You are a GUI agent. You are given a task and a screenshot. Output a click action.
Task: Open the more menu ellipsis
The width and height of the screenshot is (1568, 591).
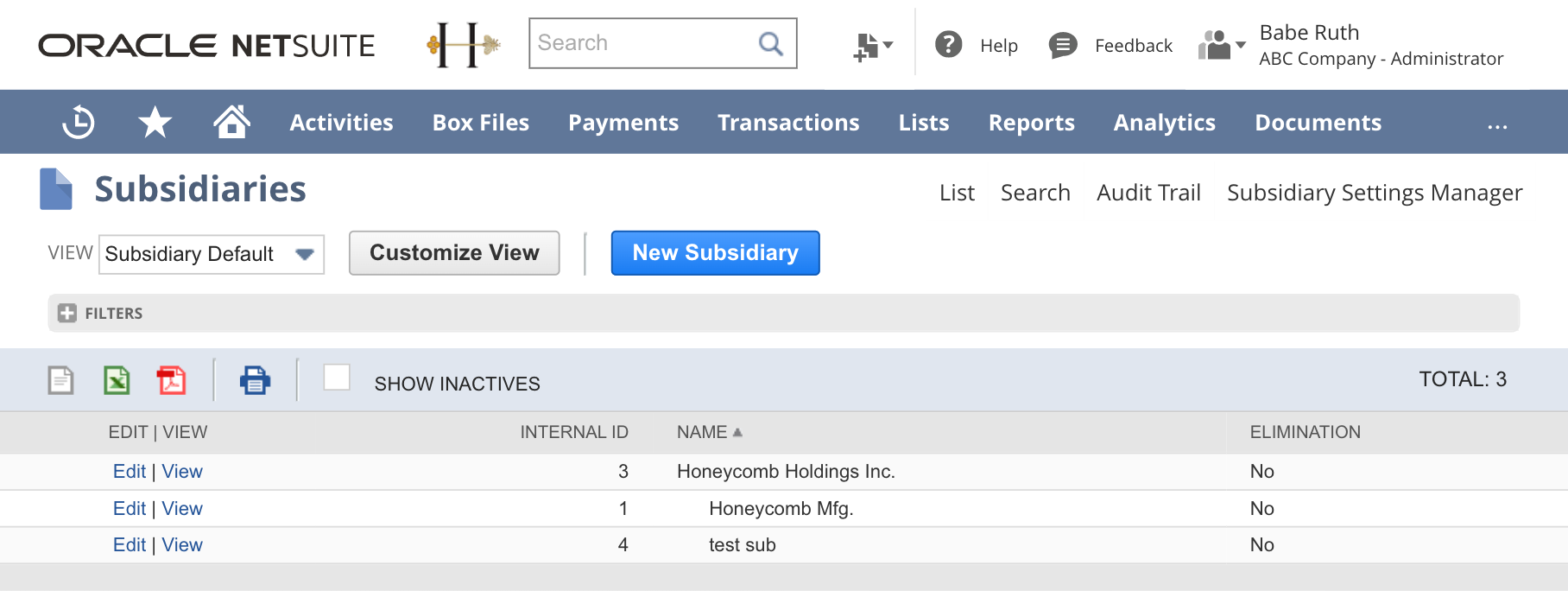[x=1497, y=126]
